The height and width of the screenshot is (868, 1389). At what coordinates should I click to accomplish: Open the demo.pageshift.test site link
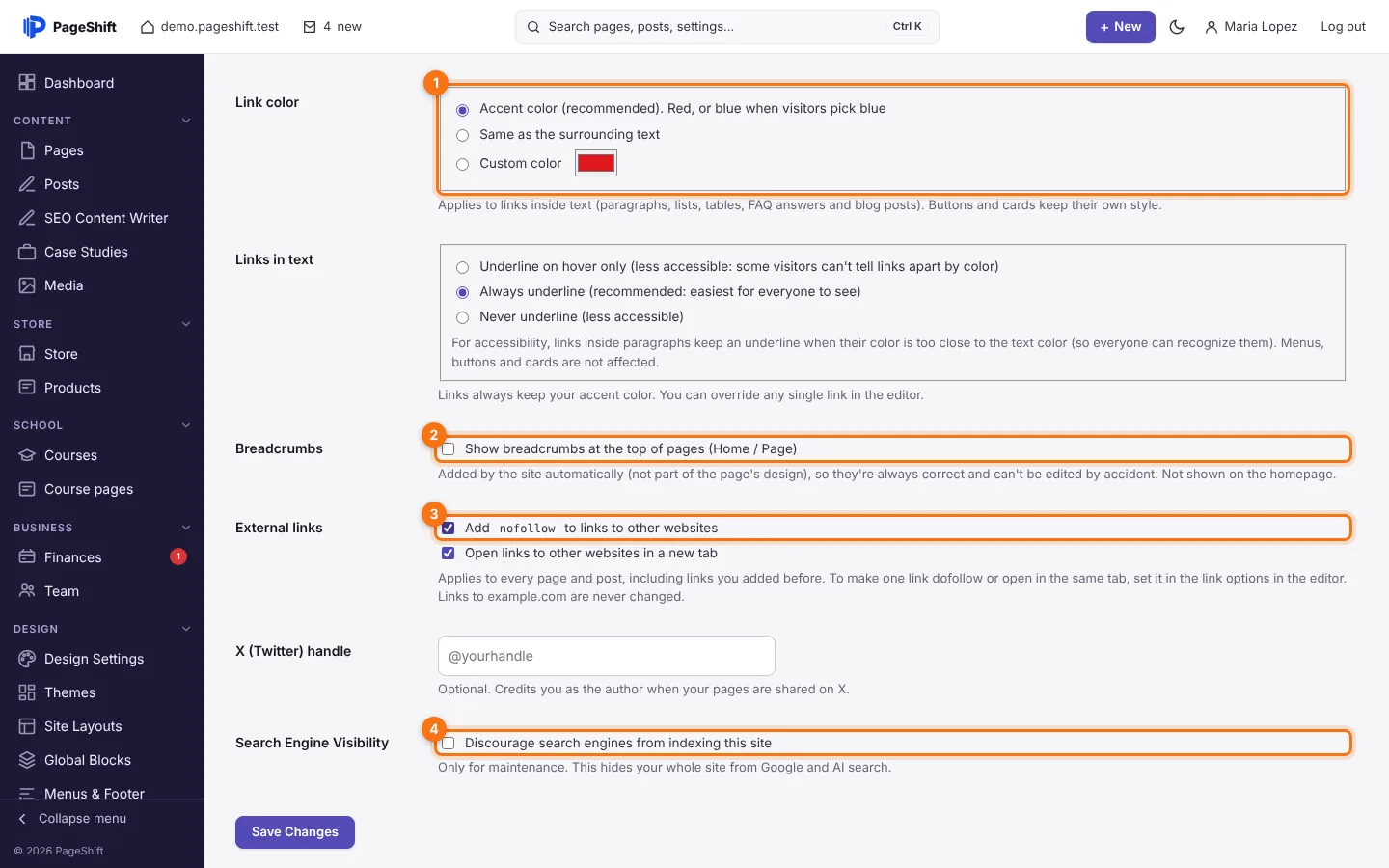[209, 27]
